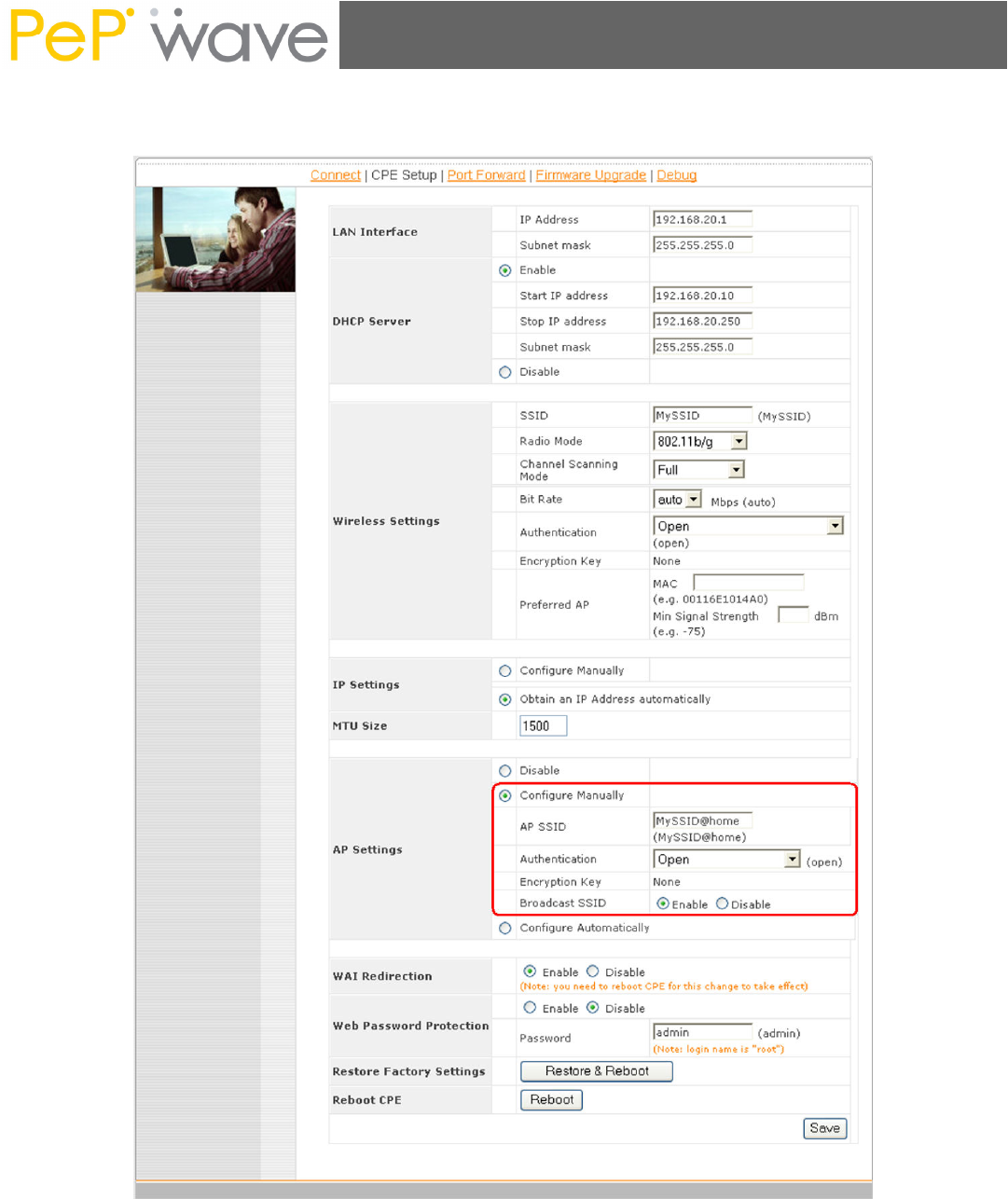Image resolution: width=1008 pixels, height=1199 pixels.
Task: Click the Preferred AP MAC field
Action: pos(749,583)
